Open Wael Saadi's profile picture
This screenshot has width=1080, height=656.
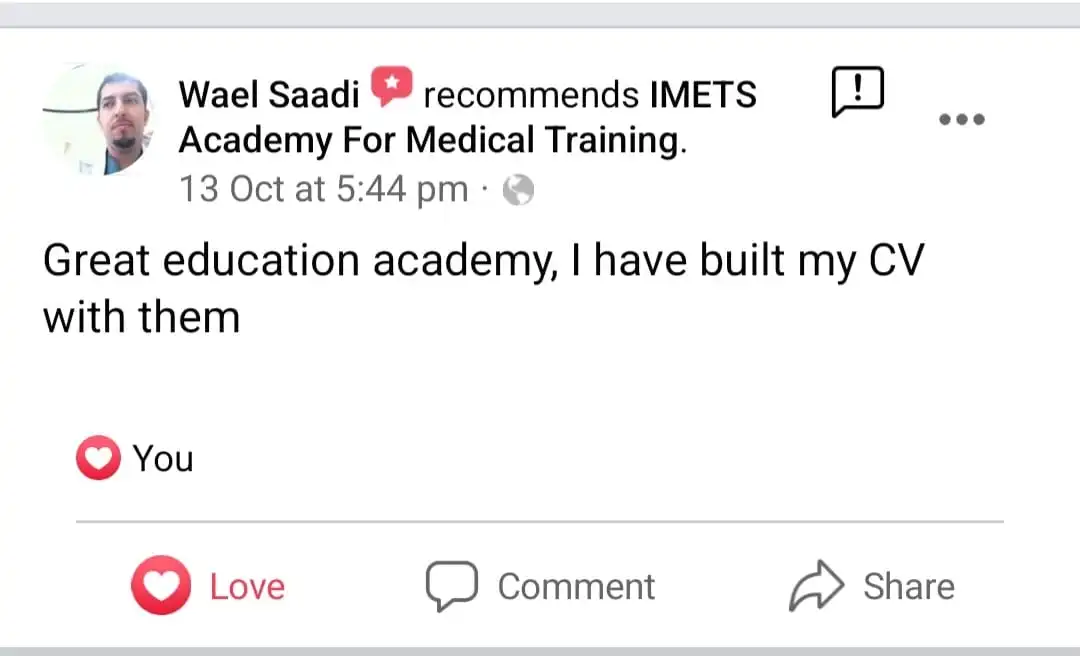100,122
